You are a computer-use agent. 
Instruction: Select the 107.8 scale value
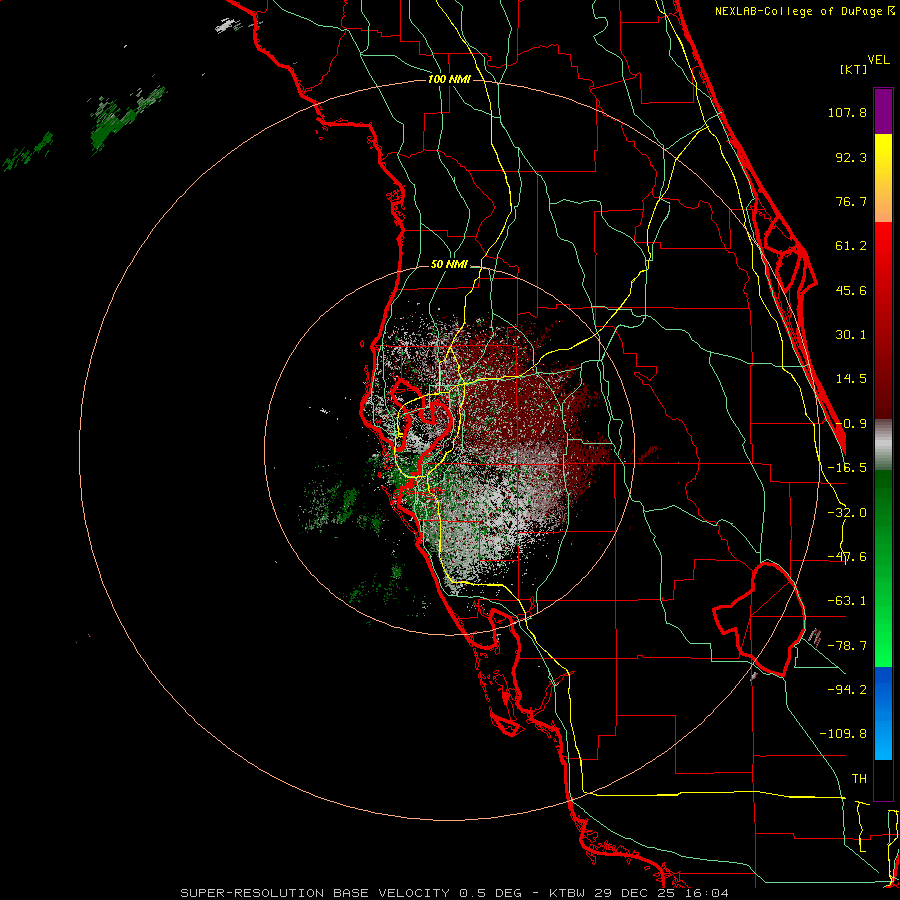tap(847, 112)
